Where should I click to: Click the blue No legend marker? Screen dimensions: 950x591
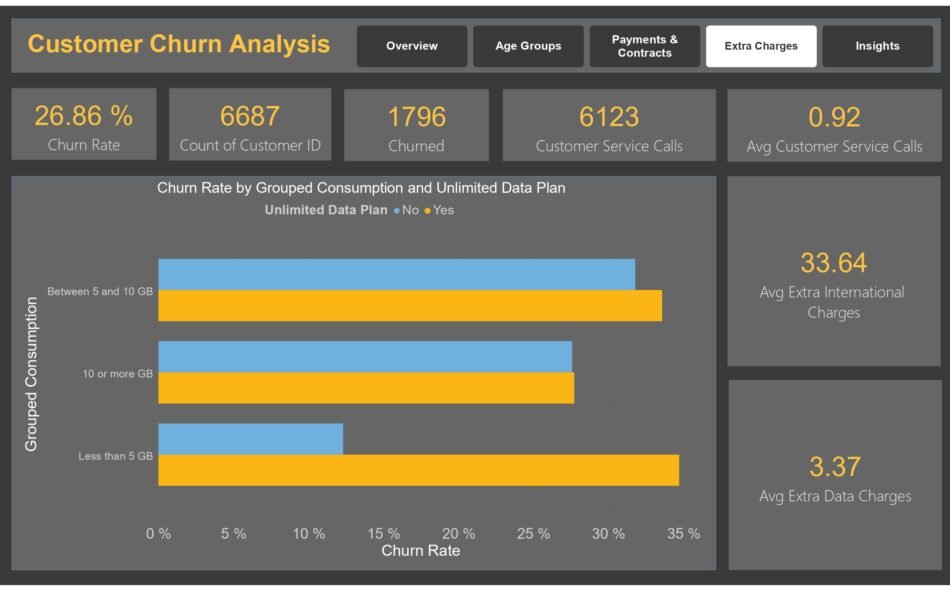pos(397,211)
